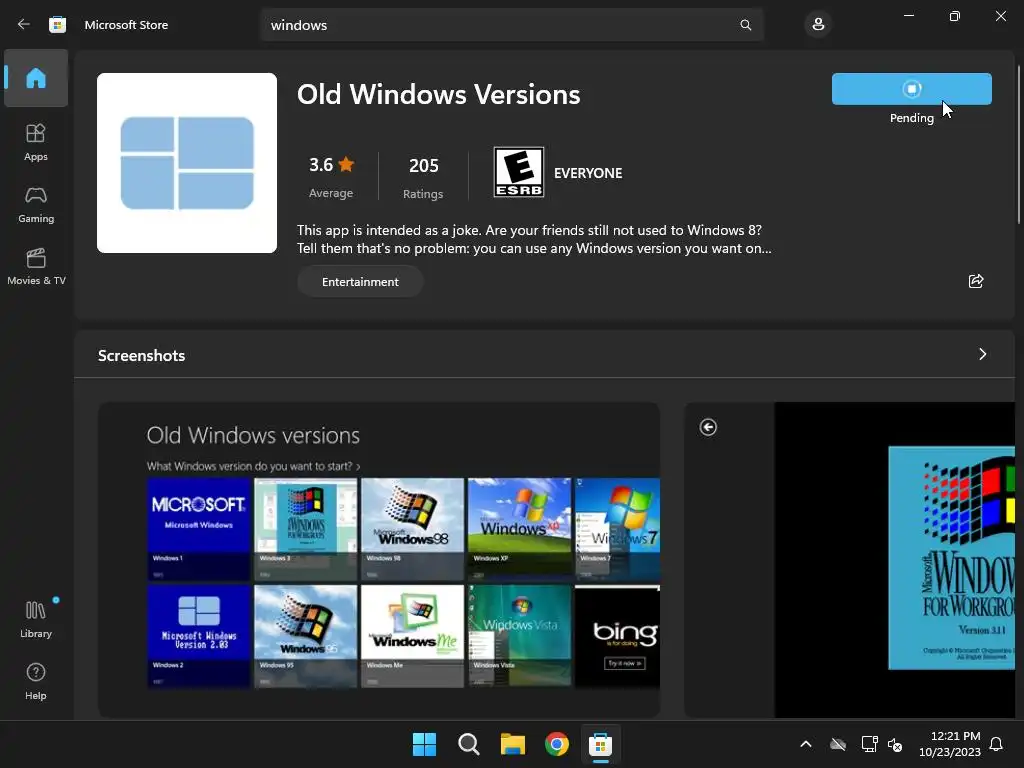Launch Google Chrome from the taskbar
Image resolution: width=1024 pixels, height=768 pixels.
(x=557, y=744)
